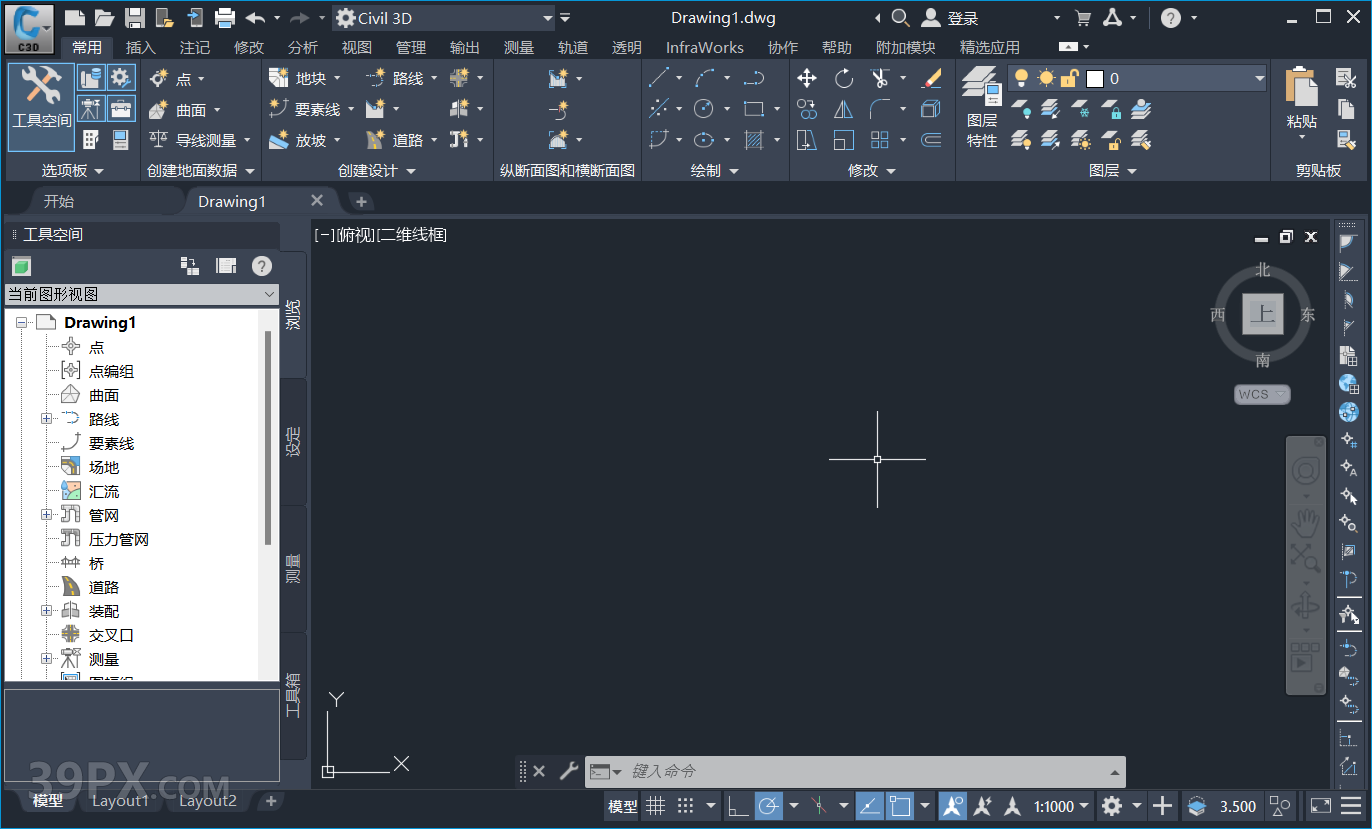Select the 场地 (Sites) tree item
Image resolution: width=1372 pixels, height=829 pixels.
[104, 467]
